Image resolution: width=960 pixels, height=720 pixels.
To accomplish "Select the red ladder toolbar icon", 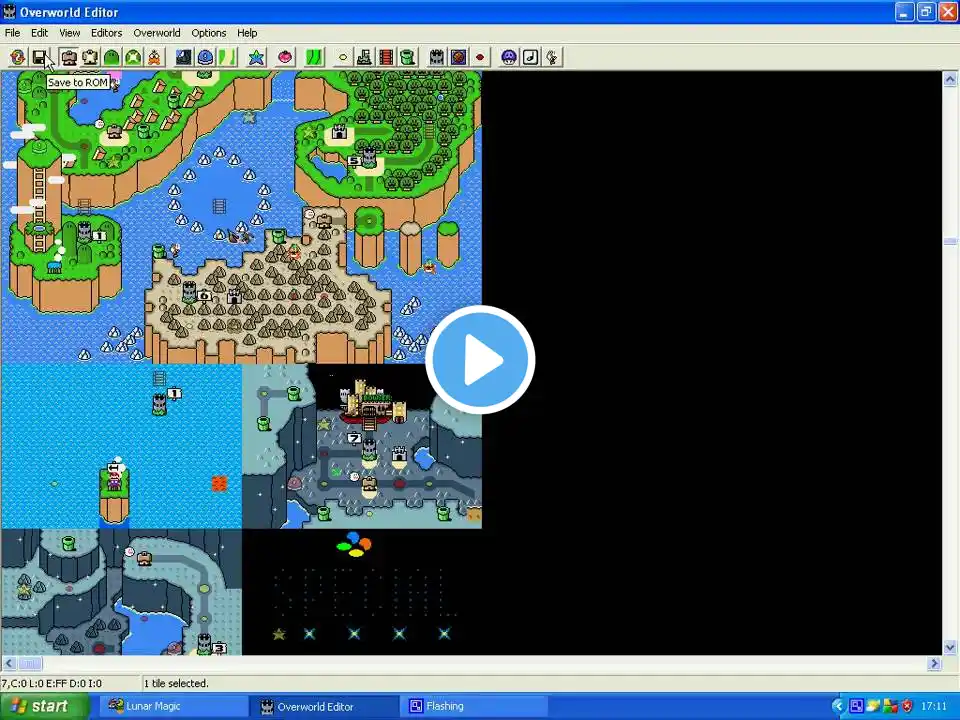I will tap(386, 58).
